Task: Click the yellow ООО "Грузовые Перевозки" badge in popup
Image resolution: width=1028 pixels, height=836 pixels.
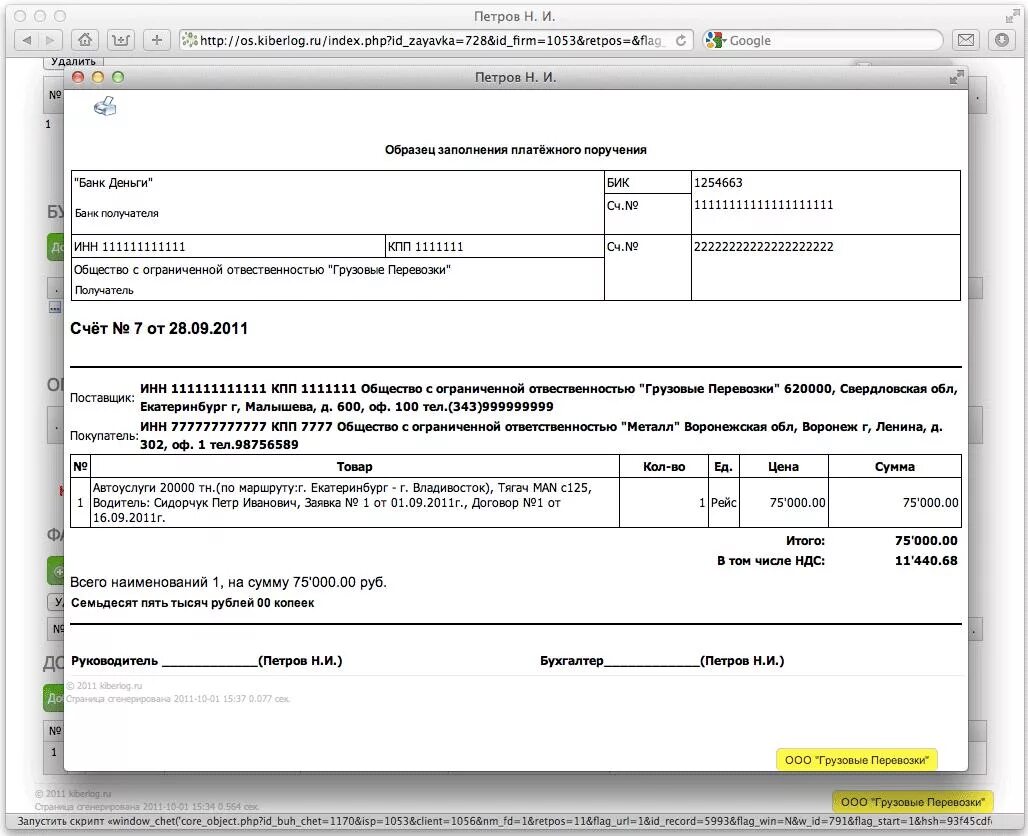Action: [857, 760]
